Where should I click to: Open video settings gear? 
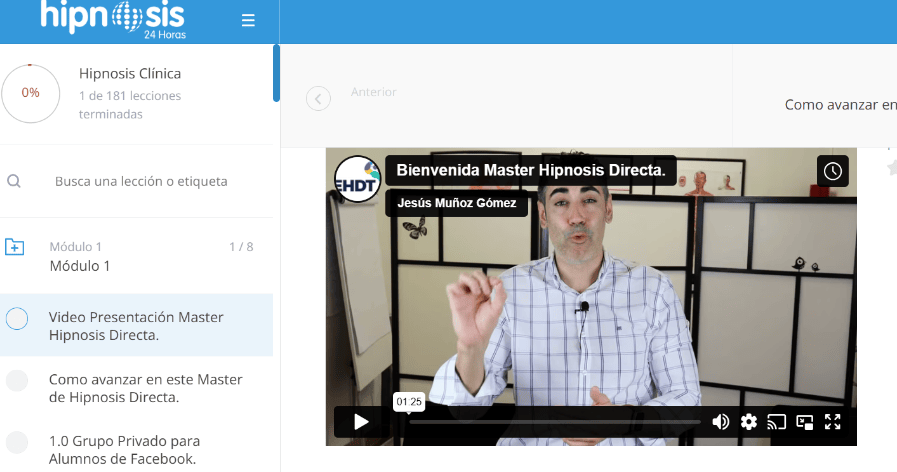pyautogui.click(x=749, y=422)
